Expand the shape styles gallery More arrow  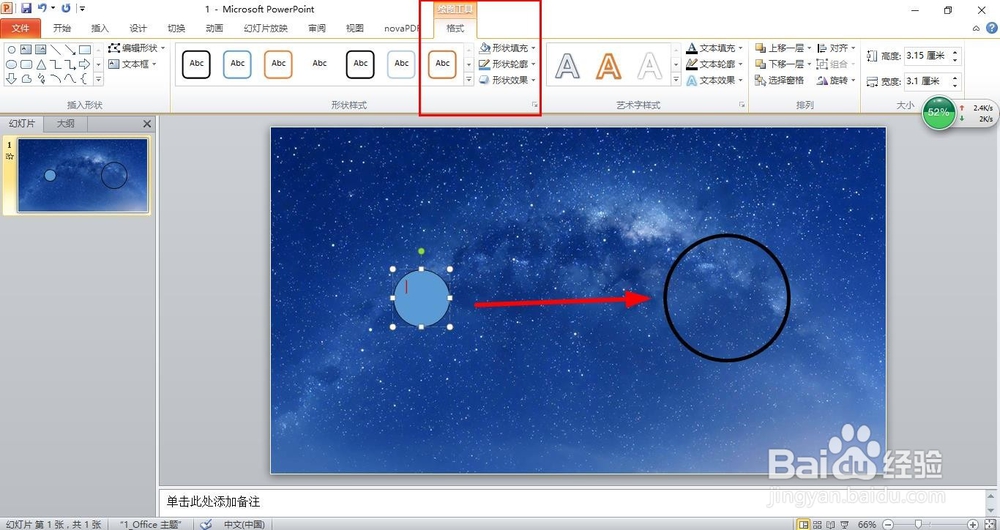coord(469,80)
